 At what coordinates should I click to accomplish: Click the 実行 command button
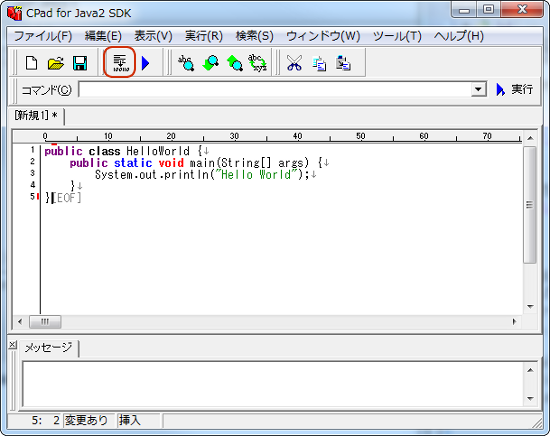tap(515, 89)
